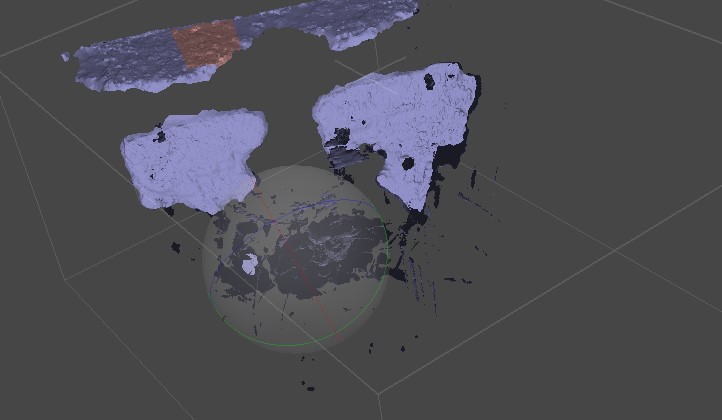Select the orange highlighted patch on the top mesh
The image size is (722, 420).
tap(207, 43)
